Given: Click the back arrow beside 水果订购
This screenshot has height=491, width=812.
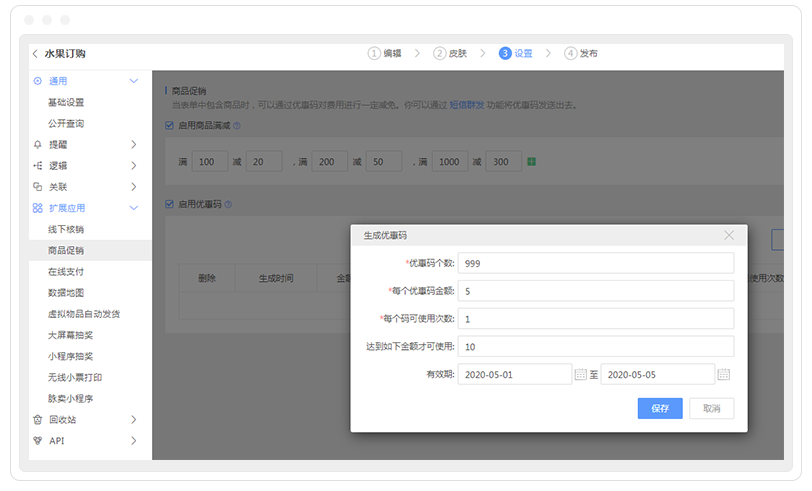Looking at the screenshot, I should [35, 54].
